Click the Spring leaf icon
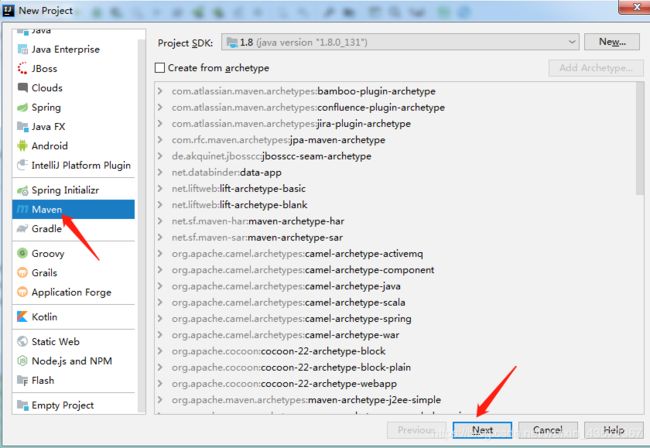 pos(22,107)
